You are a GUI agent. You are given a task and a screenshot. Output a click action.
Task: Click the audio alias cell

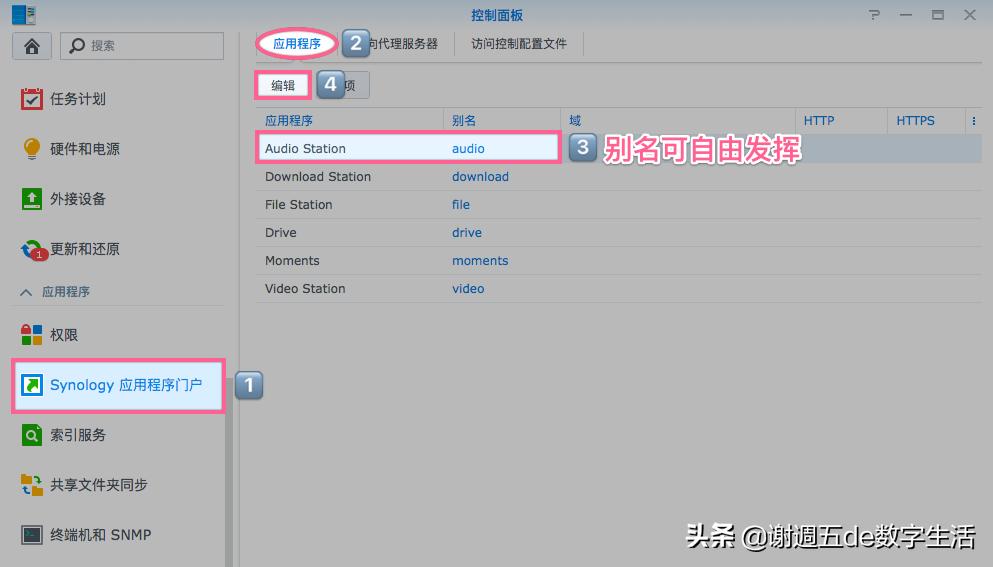[468, 148]
